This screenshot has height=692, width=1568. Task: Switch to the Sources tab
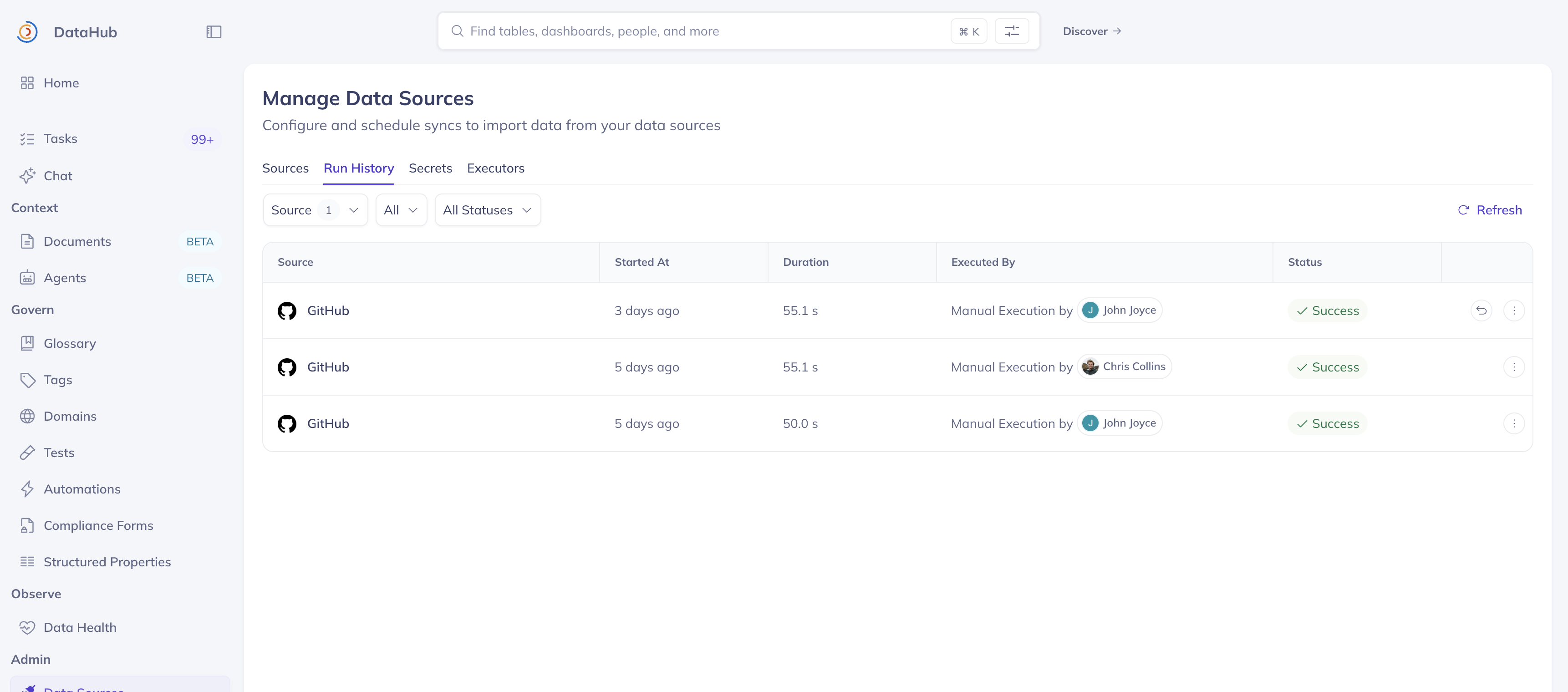285,168
